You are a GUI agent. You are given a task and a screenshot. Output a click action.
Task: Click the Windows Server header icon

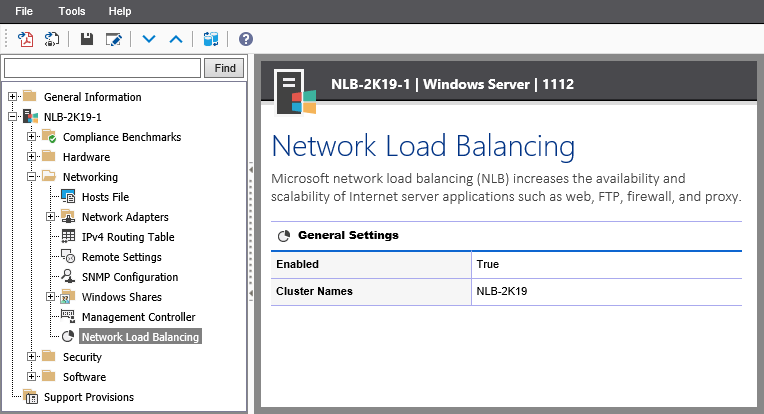coord(295,93)
